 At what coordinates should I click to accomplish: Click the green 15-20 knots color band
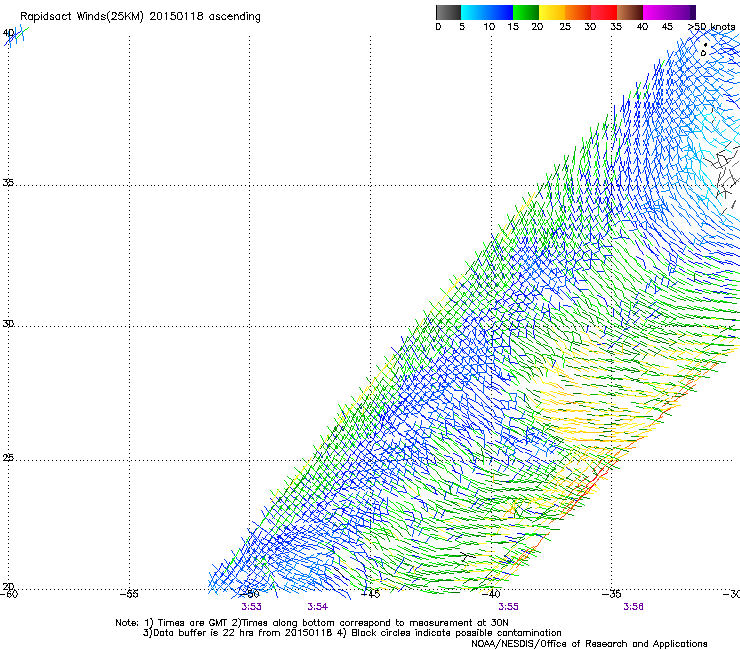coord(526,12)
